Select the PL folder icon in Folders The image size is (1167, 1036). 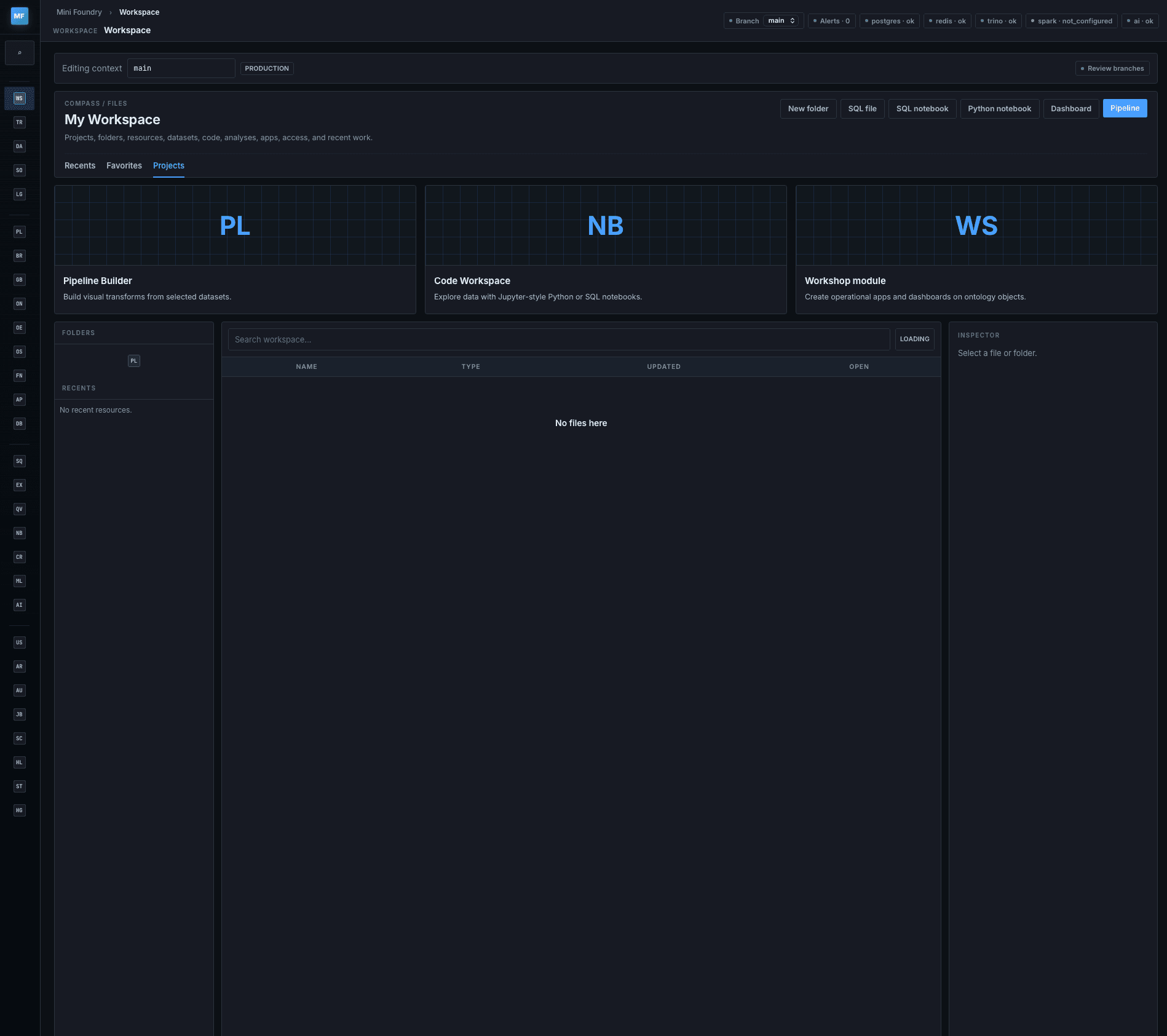tap(134, 361)
